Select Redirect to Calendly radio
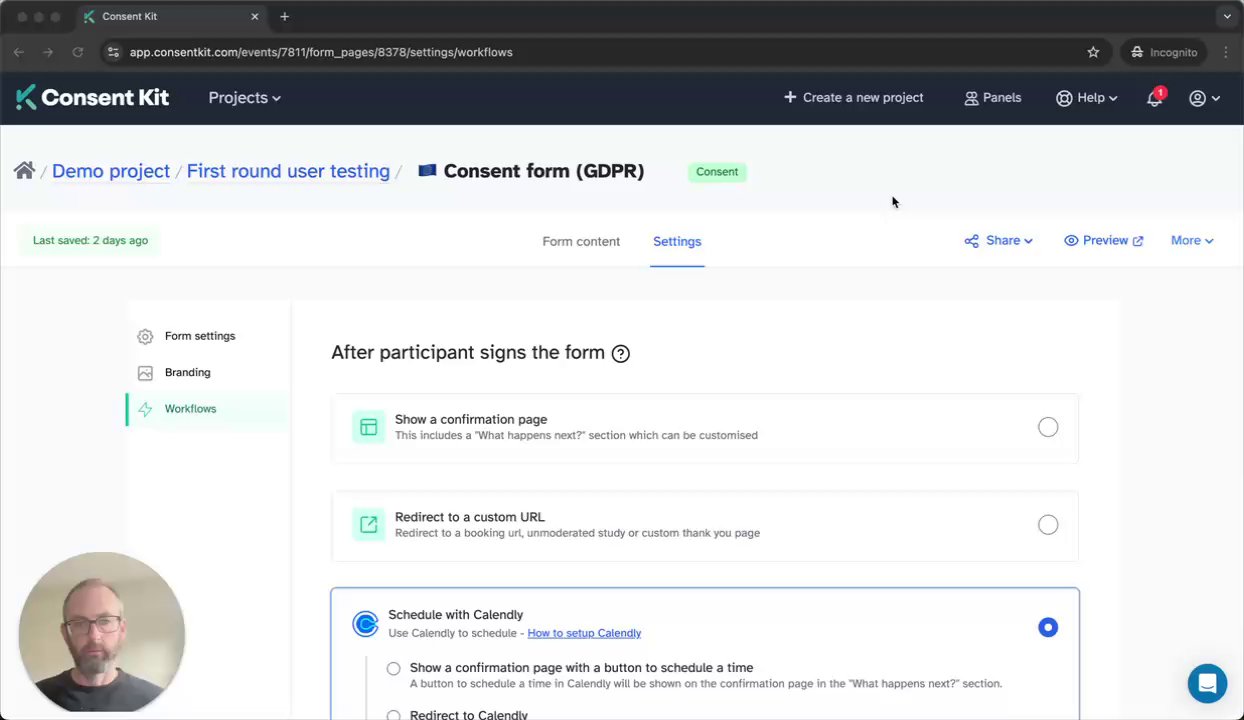1244x720 pixels. pos(393,716)
